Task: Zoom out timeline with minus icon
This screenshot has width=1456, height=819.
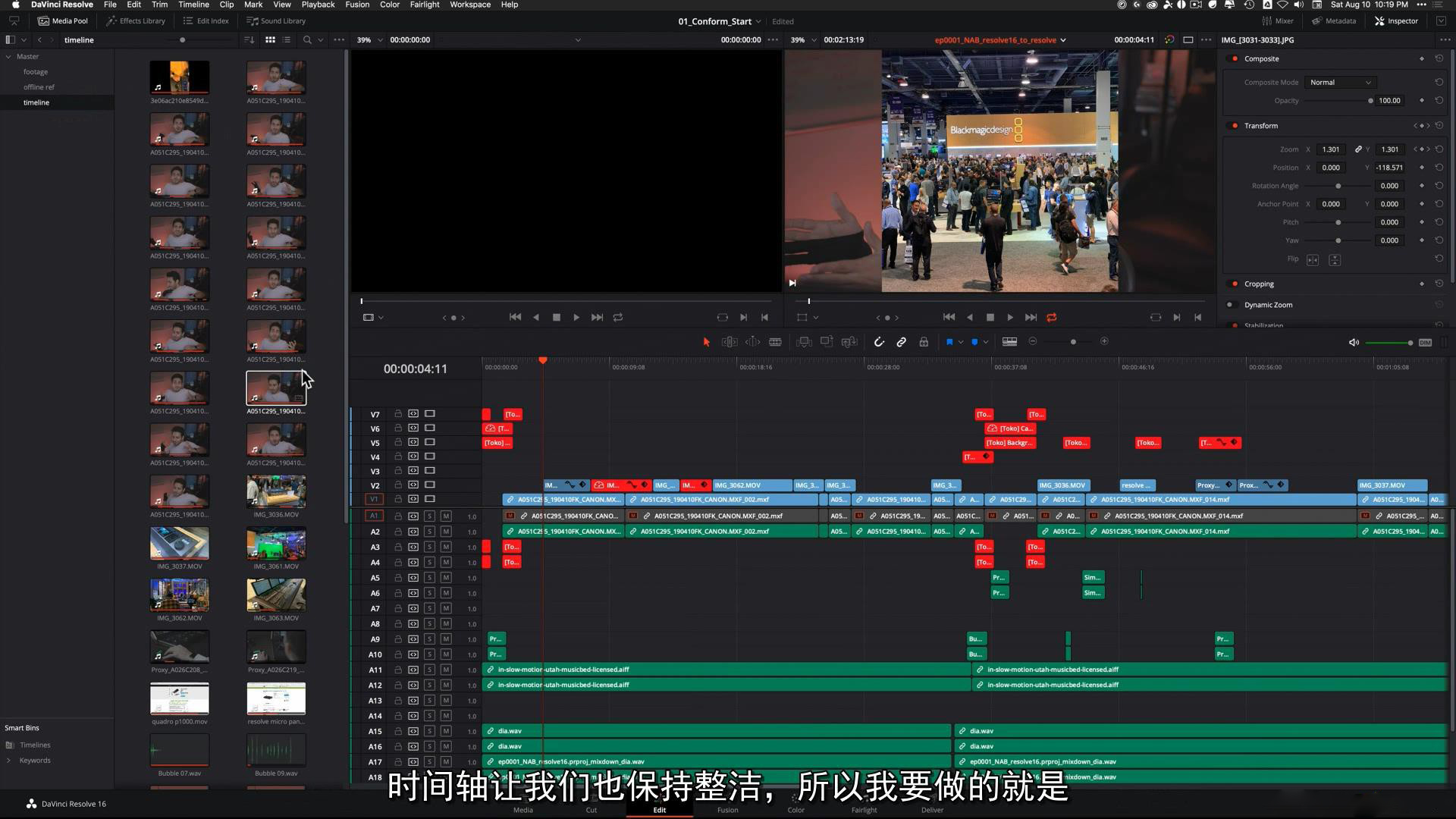Action: [1032, 342]
